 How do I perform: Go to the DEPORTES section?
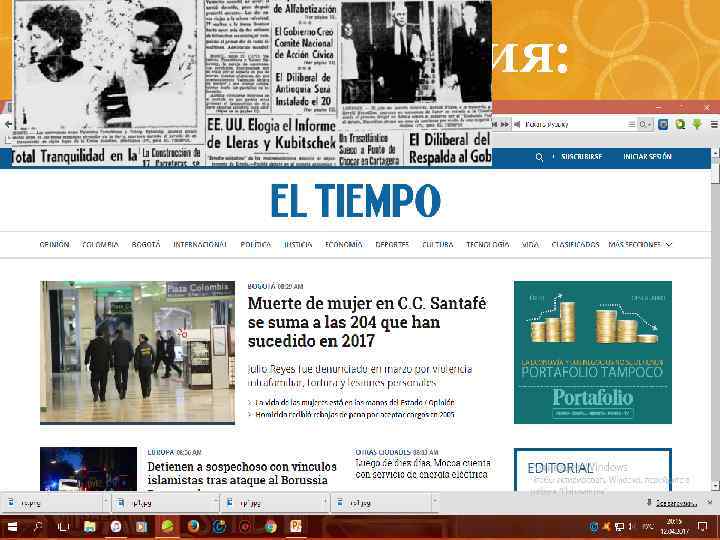click(x=392, y=245)
